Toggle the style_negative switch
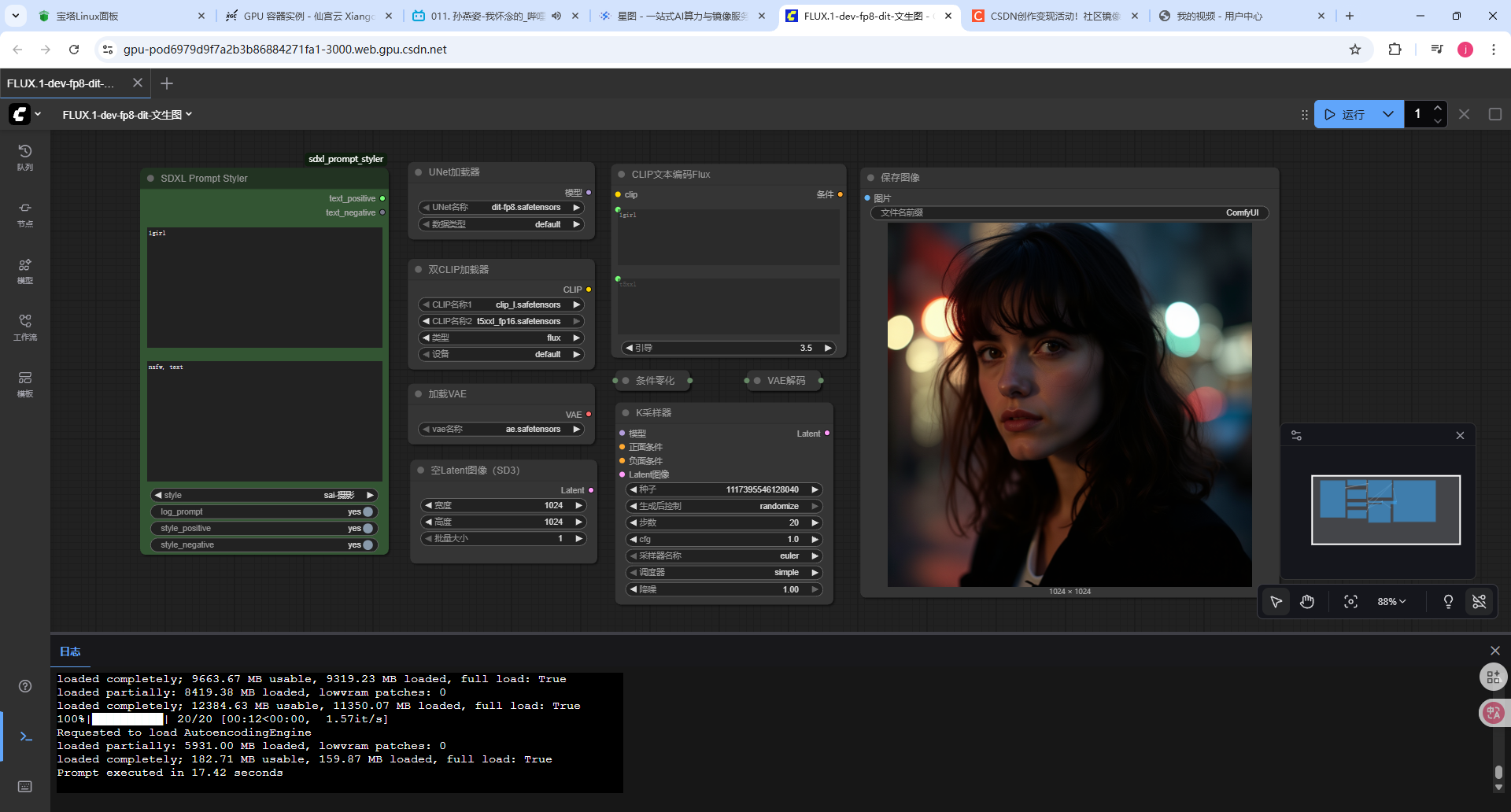The height and width of the screenshot is (812, 1511). pyautogui.click(x=368, y=545)
